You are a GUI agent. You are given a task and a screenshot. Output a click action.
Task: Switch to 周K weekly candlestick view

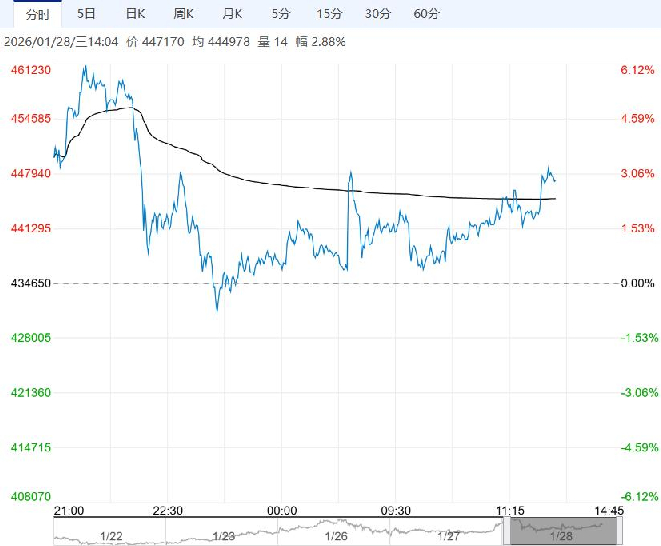(x=183, y=14)
